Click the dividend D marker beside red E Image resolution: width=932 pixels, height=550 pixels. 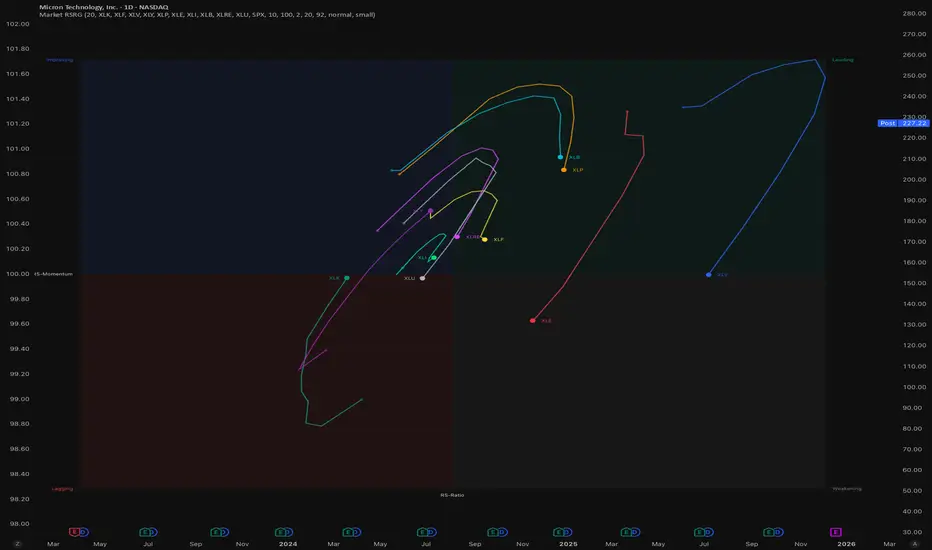(x=83, y=532)
